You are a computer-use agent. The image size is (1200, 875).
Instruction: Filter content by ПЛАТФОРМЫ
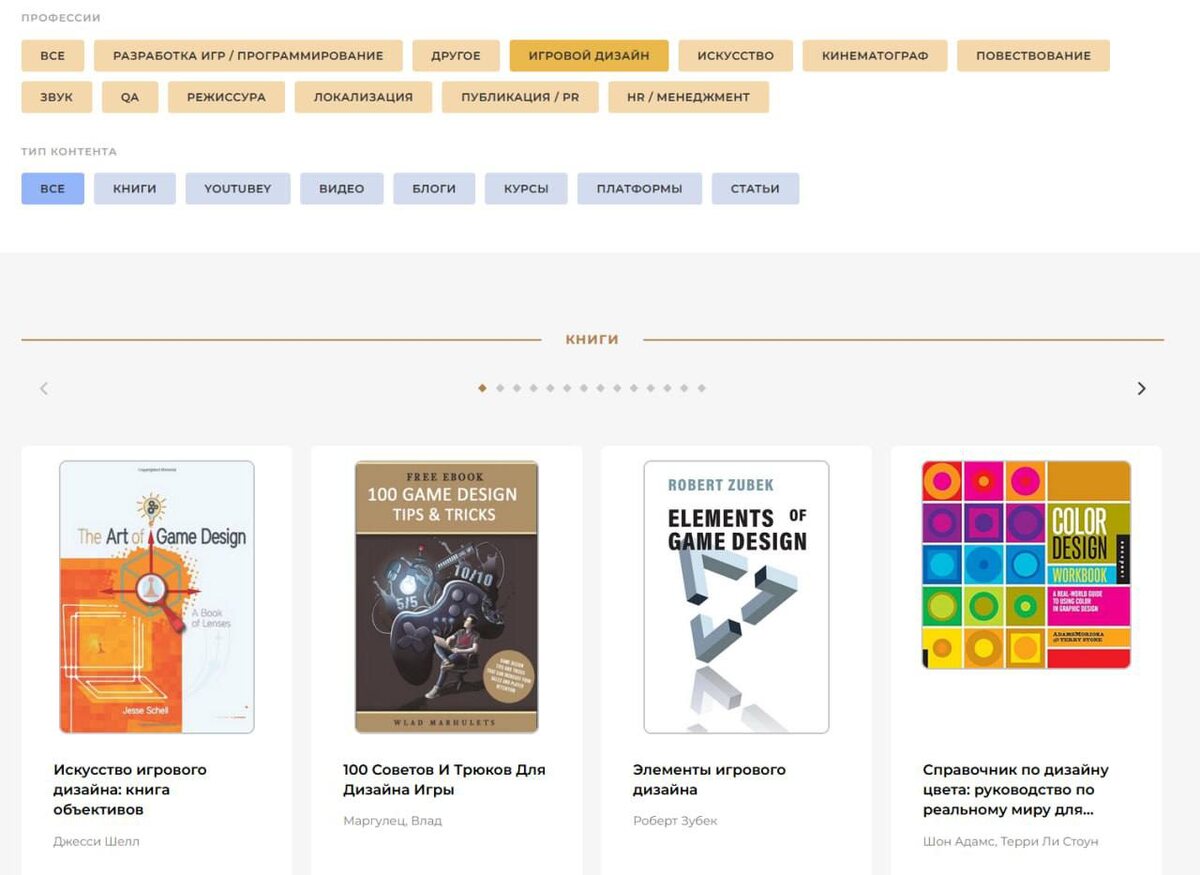coord(640,189)
